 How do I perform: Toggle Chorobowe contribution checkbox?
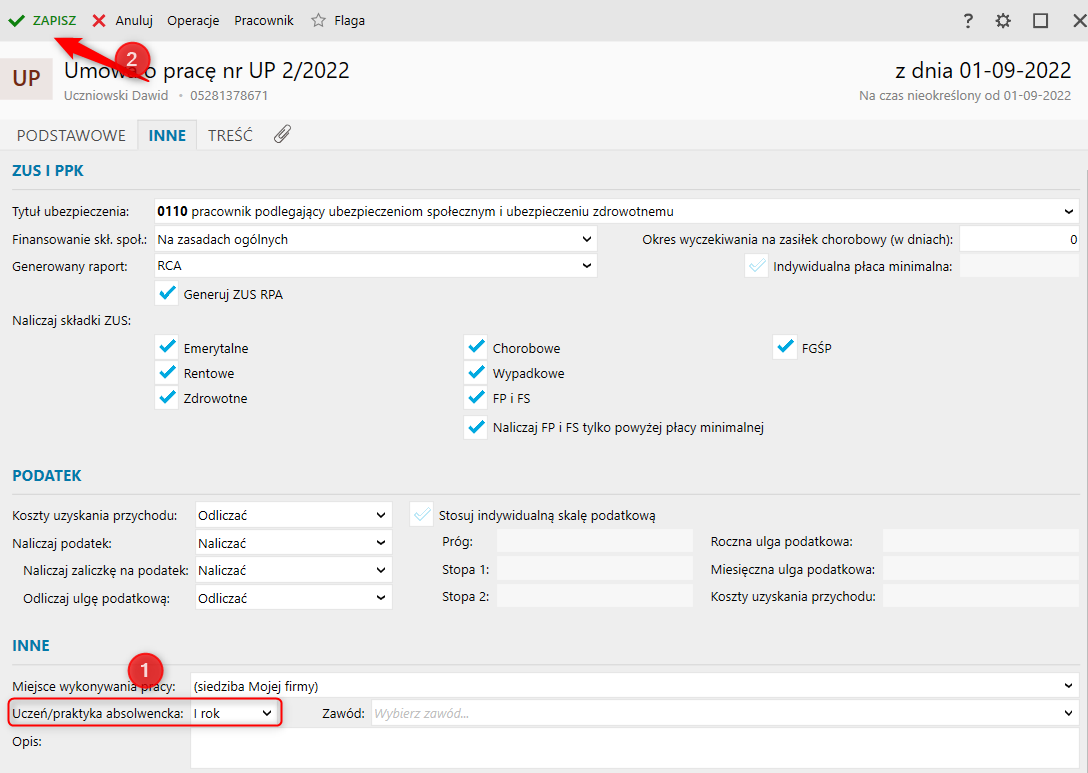click(x=476, y=346)
